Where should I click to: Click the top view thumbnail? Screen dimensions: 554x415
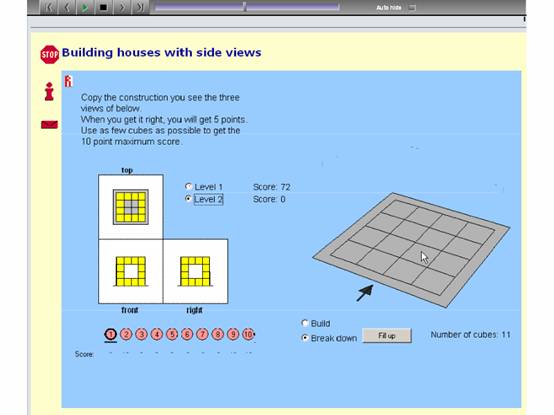(131, 207)
